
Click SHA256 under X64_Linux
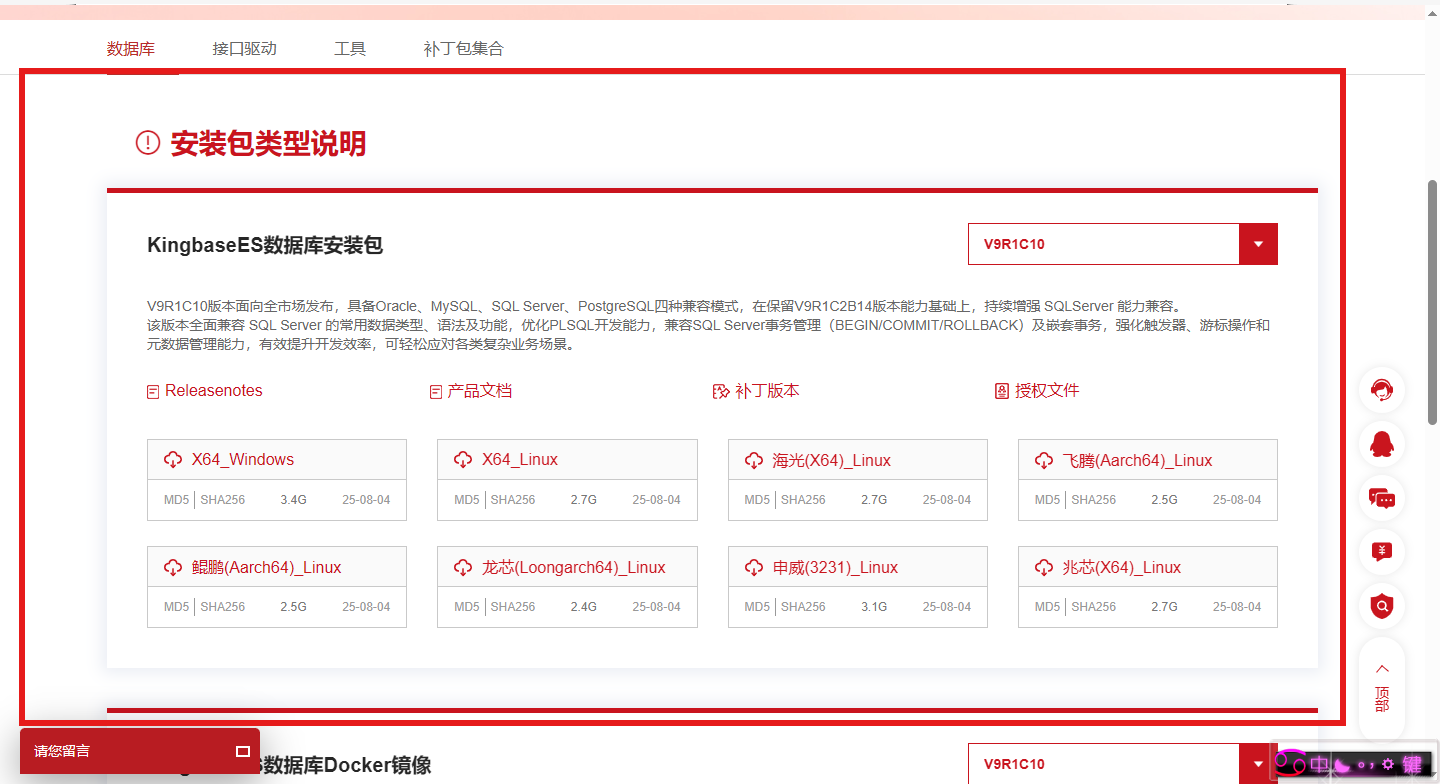(513, 499)
